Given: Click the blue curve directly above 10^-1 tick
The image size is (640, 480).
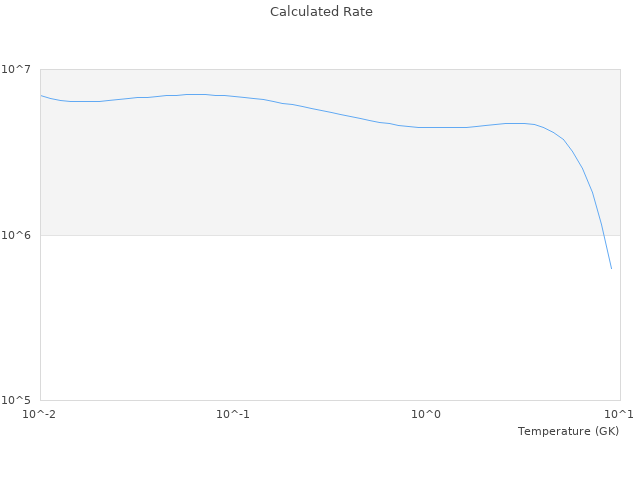Looking at the screenshot, I should click(x=233, y=96).
